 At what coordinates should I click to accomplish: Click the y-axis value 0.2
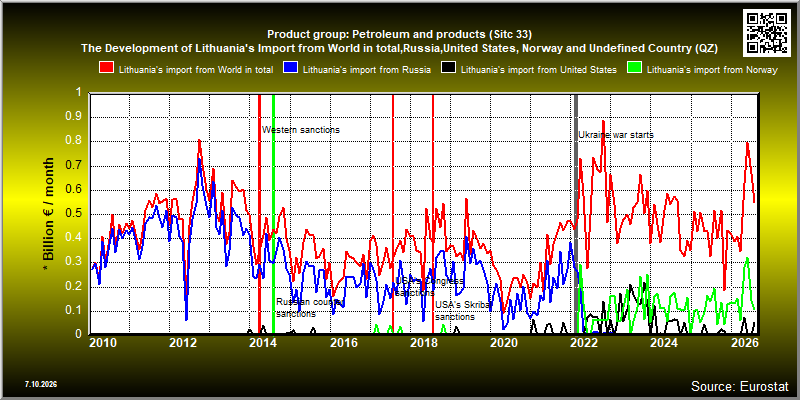click(73, 287)
